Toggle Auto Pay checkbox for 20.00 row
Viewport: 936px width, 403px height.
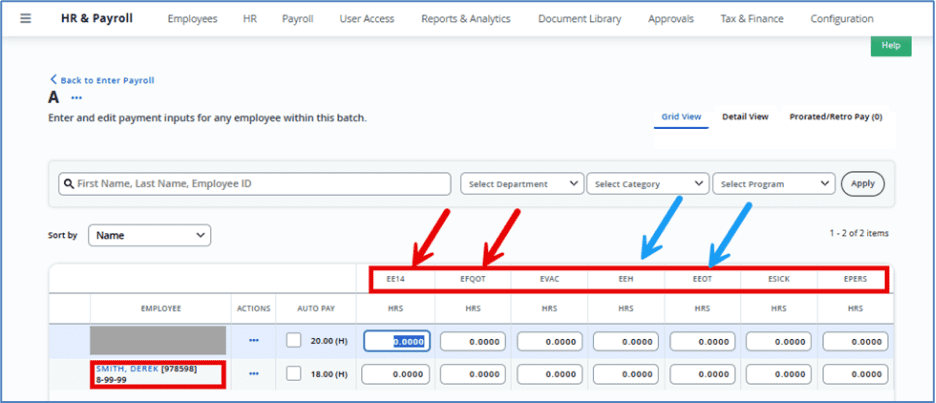click(294, 341)
